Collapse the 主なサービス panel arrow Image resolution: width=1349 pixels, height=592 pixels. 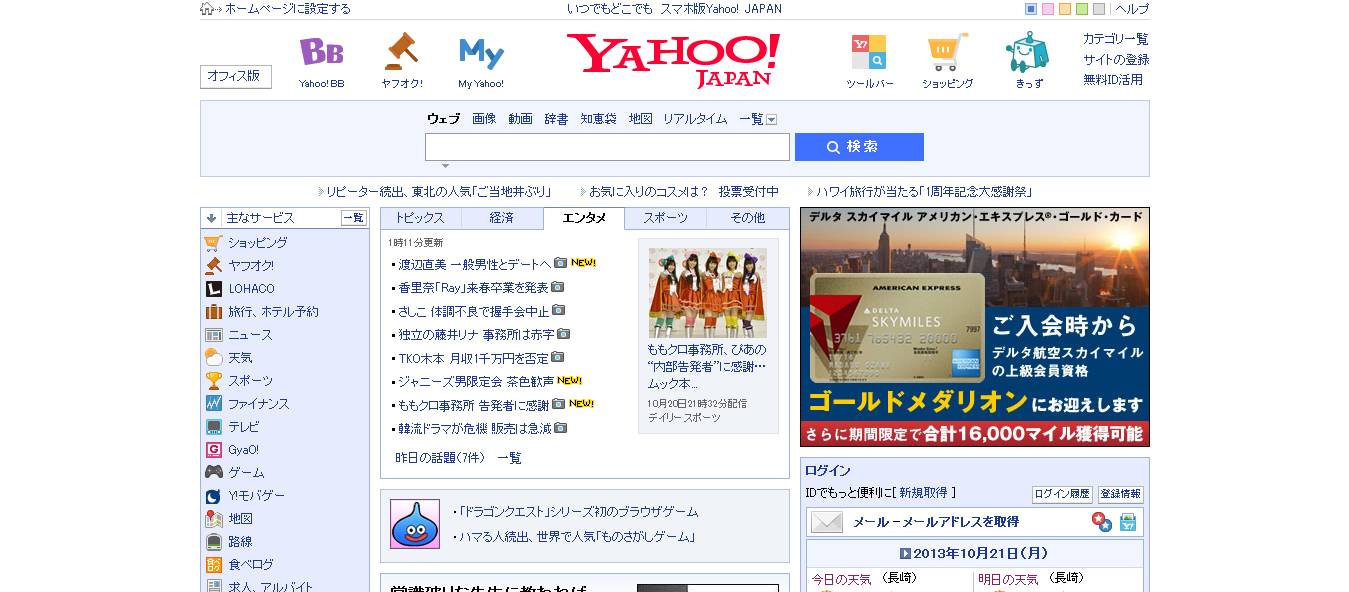(211, 218)
